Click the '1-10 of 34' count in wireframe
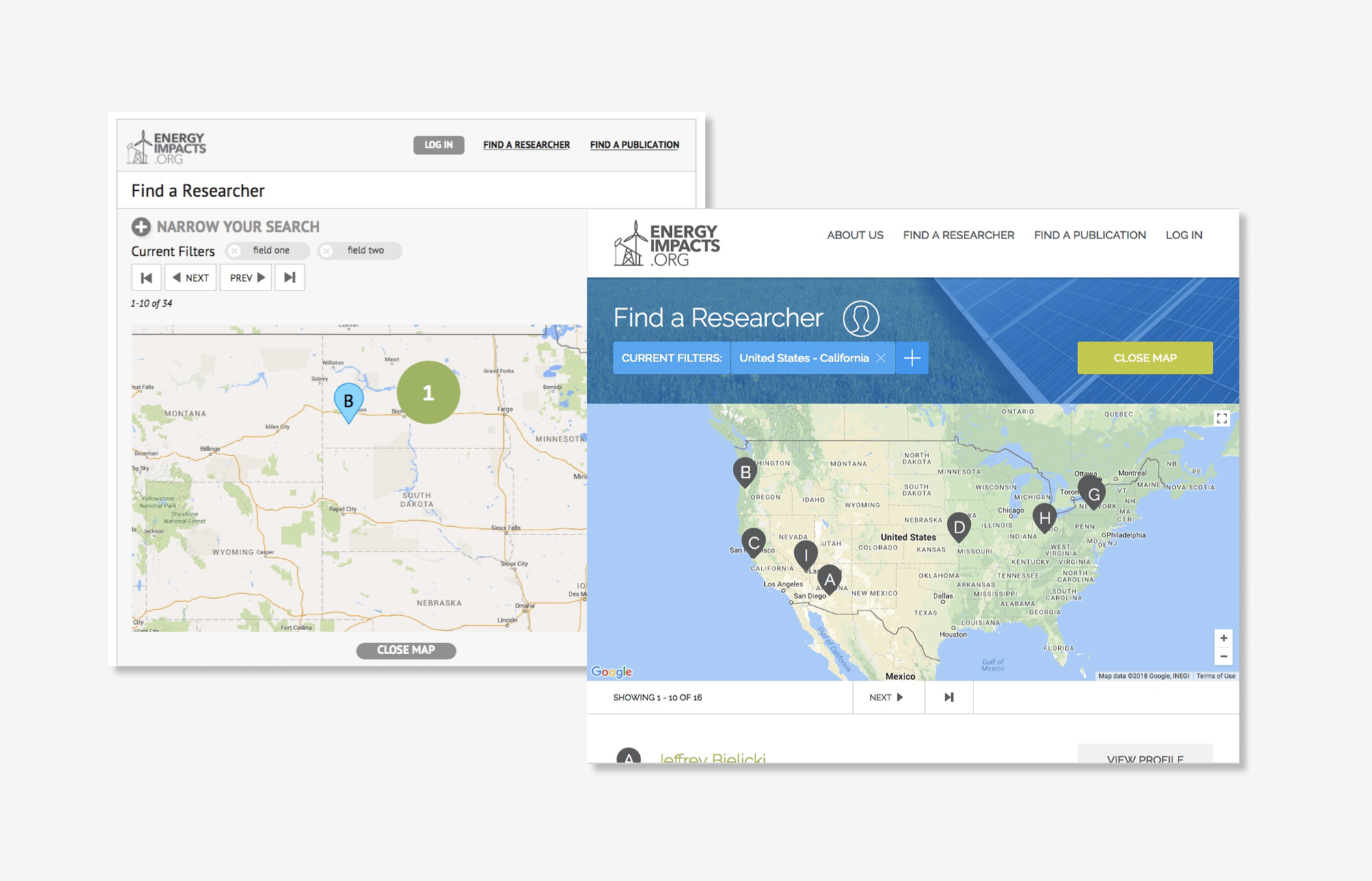 (x=151, y=303)
